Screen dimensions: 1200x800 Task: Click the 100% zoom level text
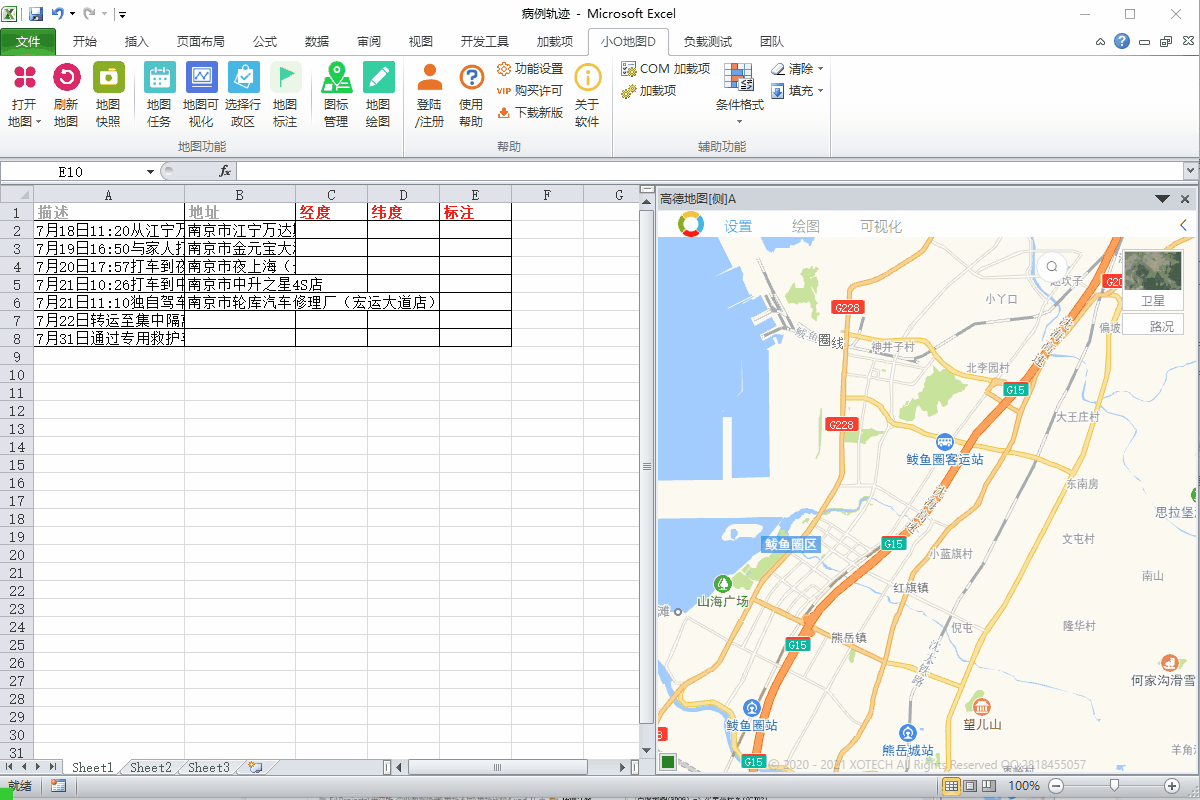[1023, 786]
